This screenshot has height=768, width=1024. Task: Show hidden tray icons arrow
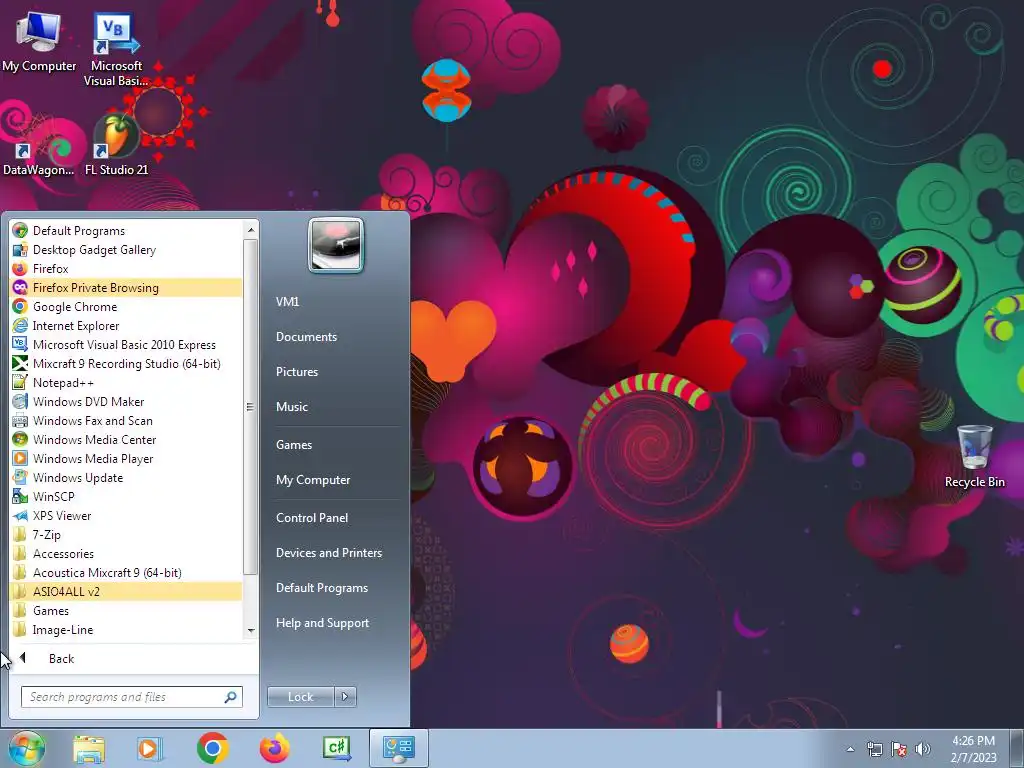(850, 749)
